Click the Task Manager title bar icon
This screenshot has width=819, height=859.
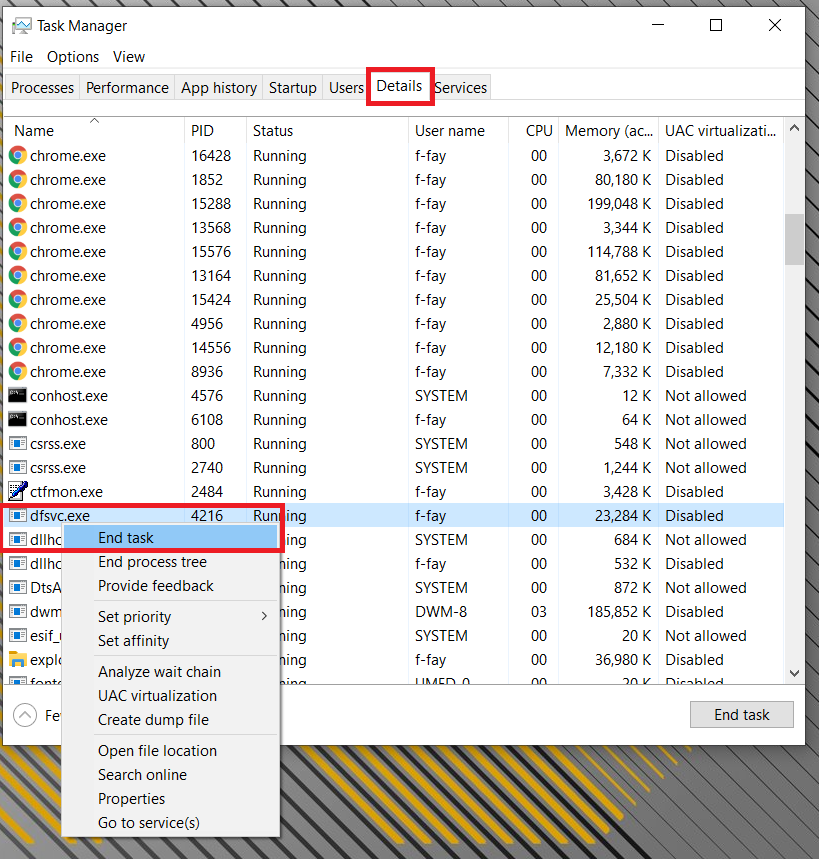(21, 26)
